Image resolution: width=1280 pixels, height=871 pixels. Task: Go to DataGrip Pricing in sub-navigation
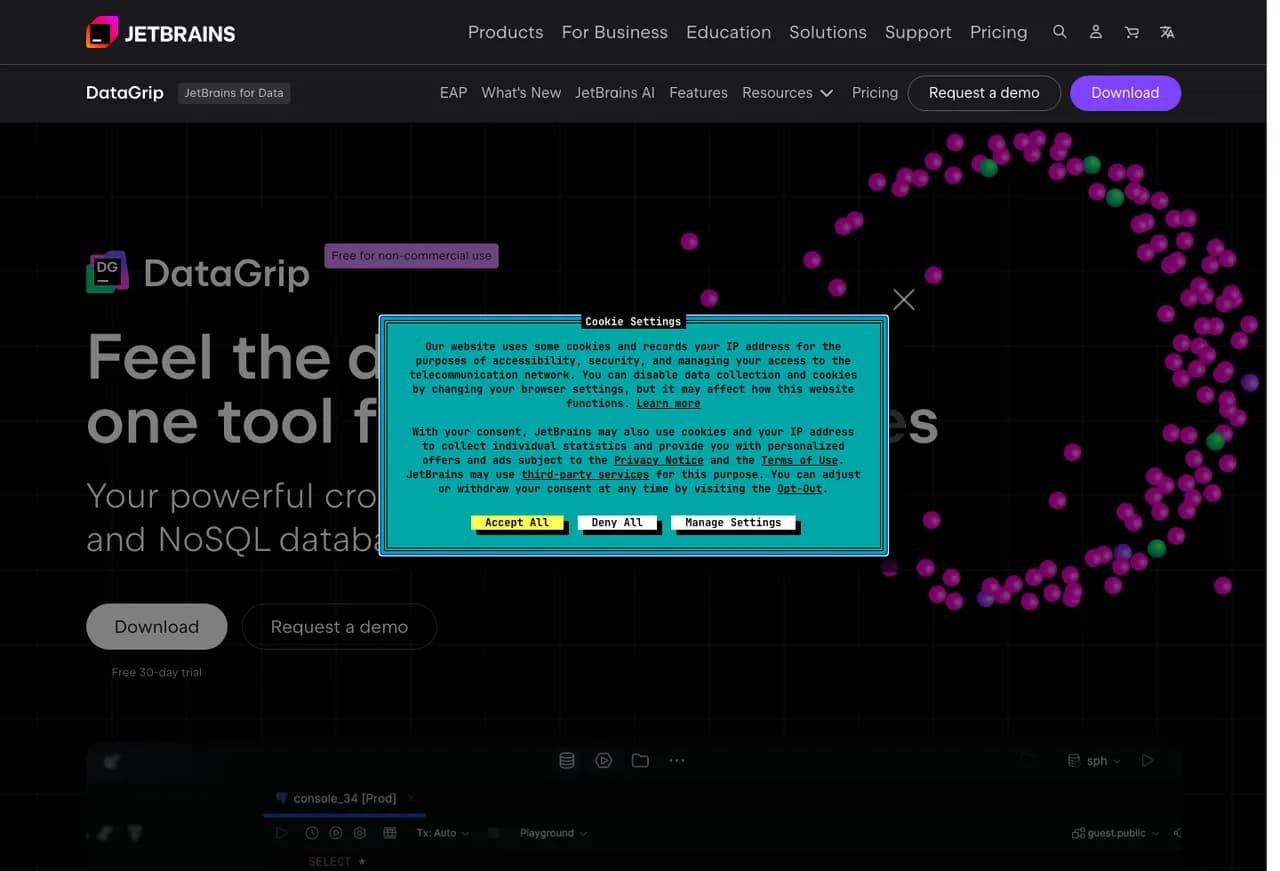875,93
